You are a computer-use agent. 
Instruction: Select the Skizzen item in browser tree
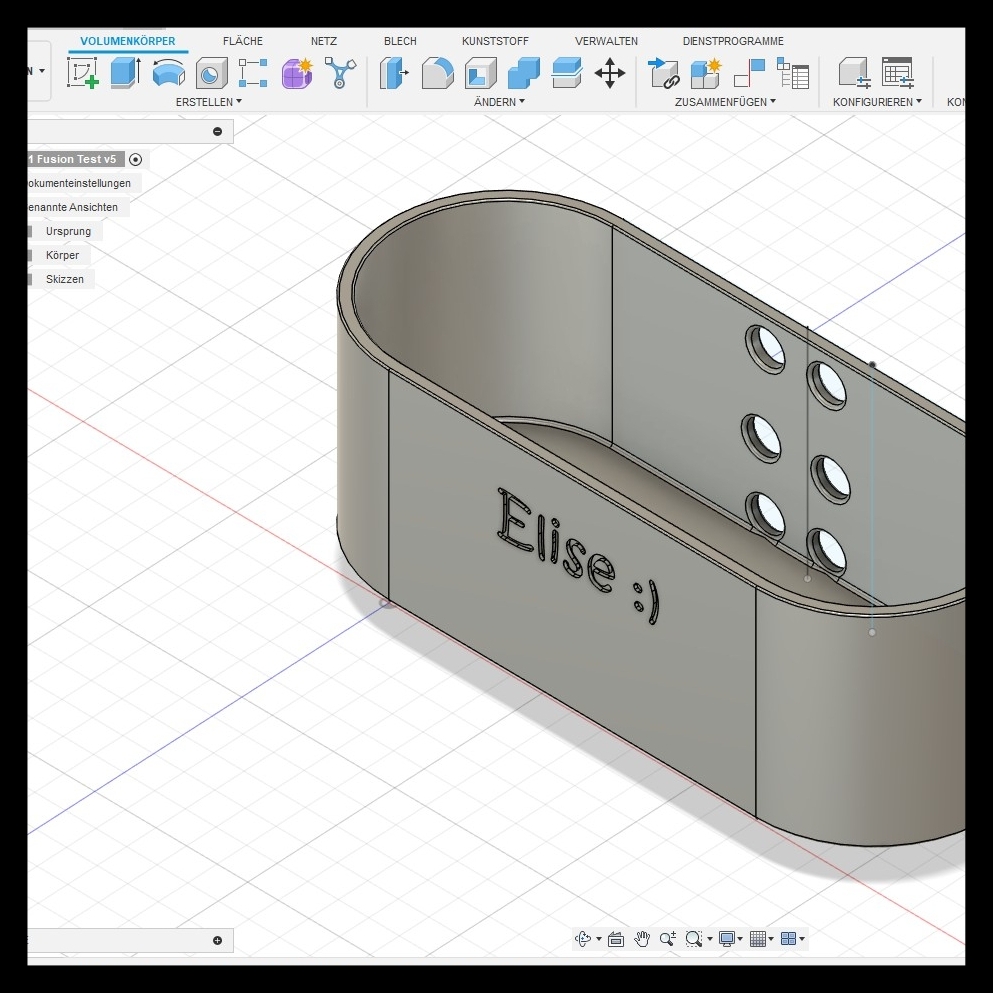[x=65, y=279]
